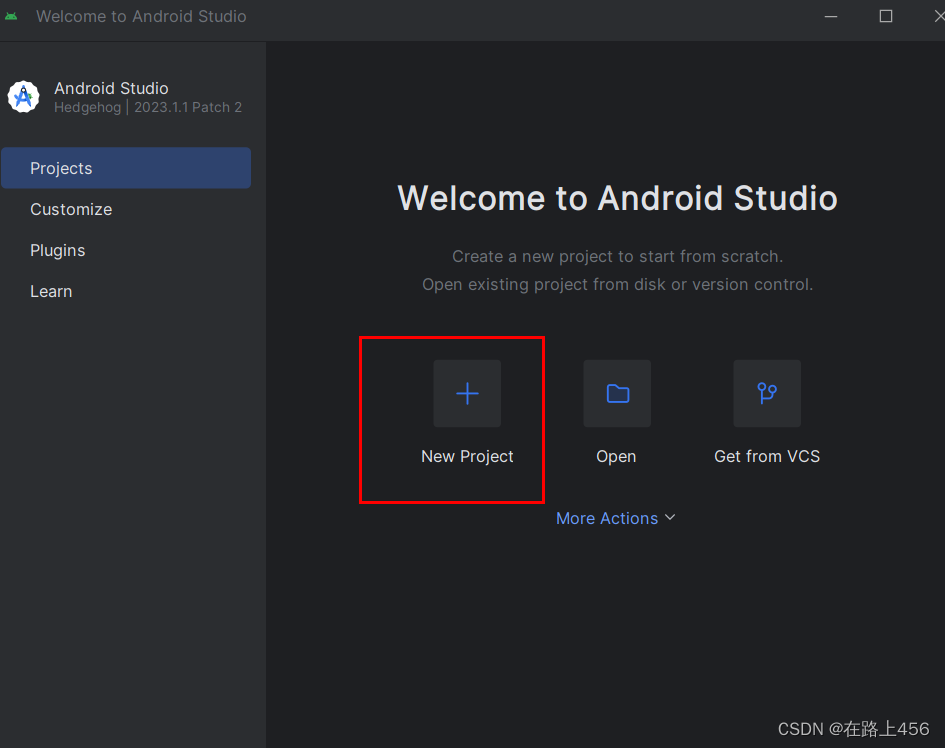The image size is (945, 748).
Task: Click the Get from VCS label
Action: pyautogui.click(x=766, y=456)
